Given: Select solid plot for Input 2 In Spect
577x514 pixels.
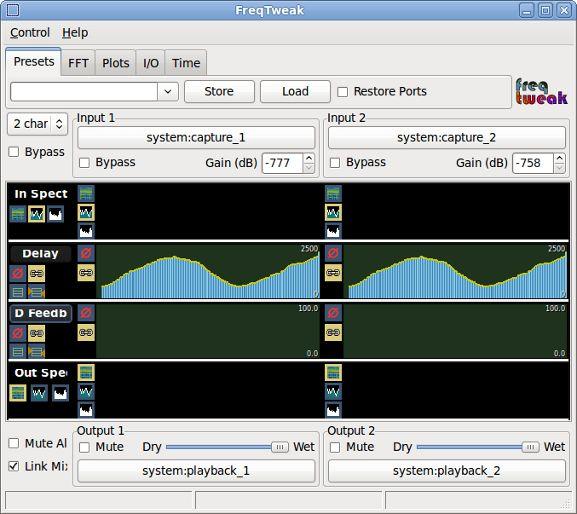Looking at the screenshot, I should (x=333, y=231).
